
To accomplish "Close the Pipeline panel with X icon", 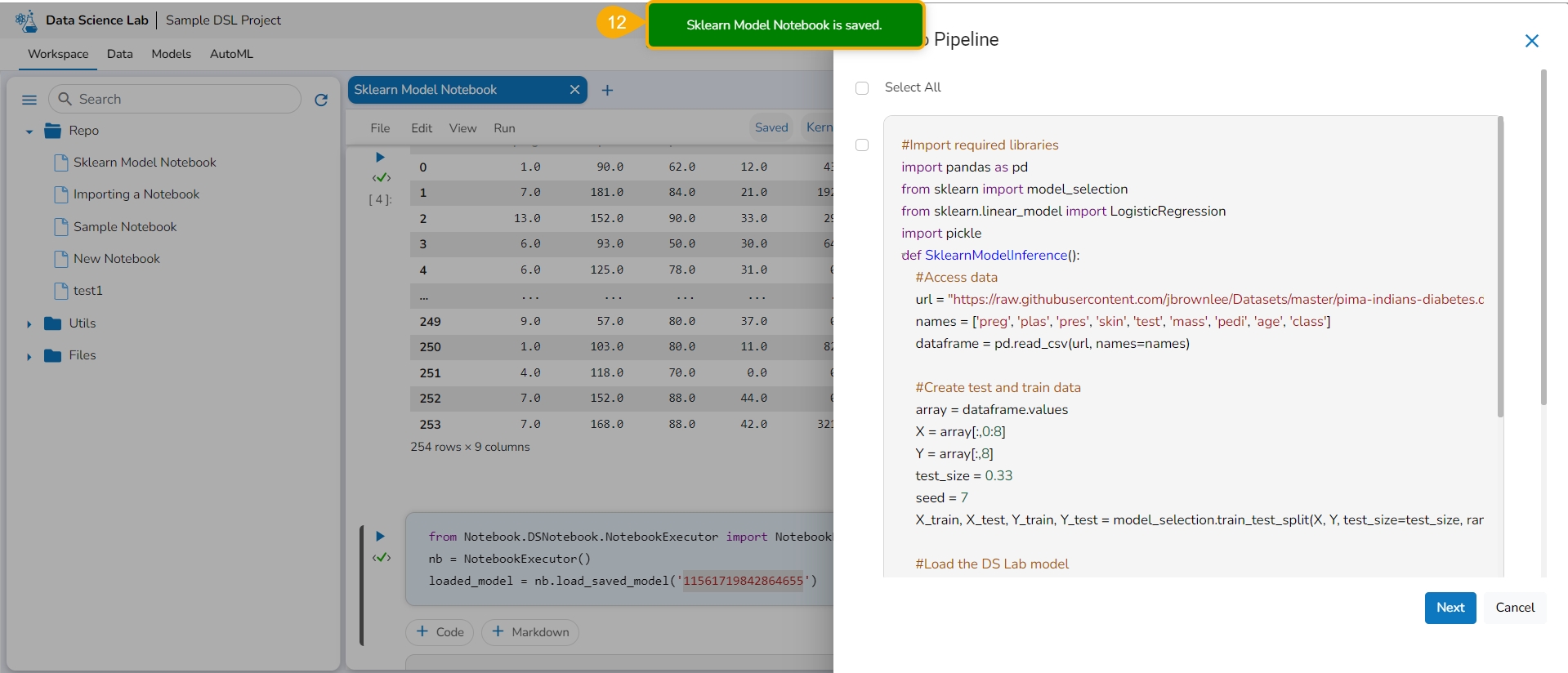I will (x=1531, y=41).
